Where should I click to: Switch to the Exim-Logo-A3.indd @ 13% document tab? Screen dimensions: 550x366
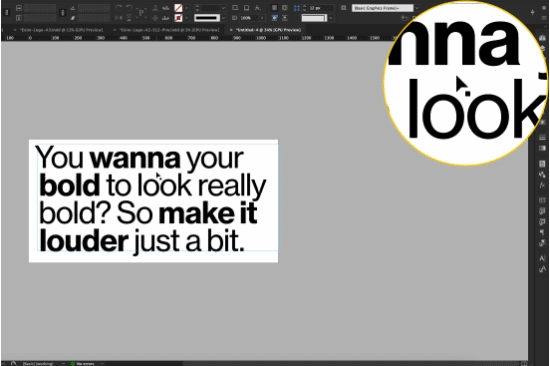click(x=61, y=30)
